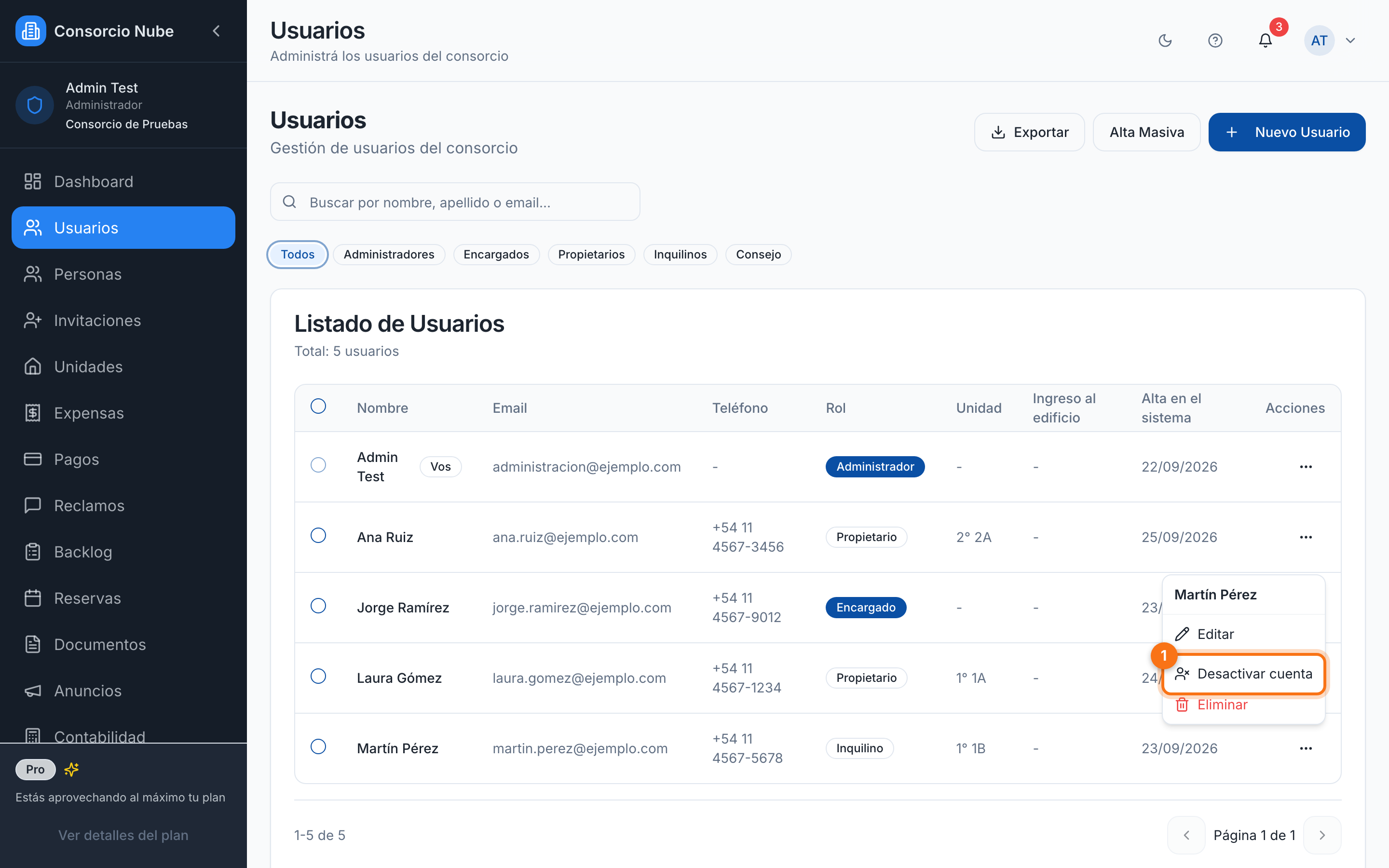Open Dashboard in the sidebar
This screenshot has width=1389, height=868.
pyautogui.click(x=123, y=181)
